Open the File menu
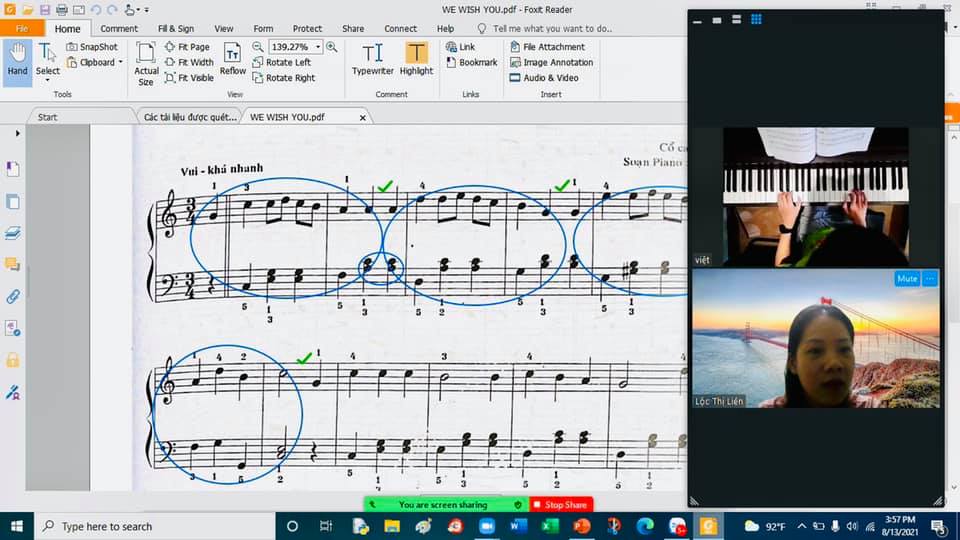 22,28
